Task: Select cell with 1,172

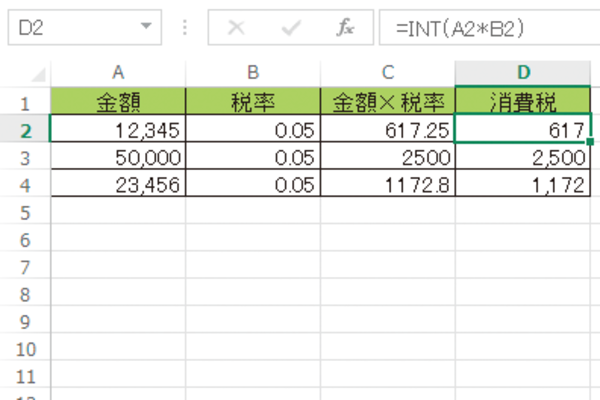Action: [x=523, y=183]
